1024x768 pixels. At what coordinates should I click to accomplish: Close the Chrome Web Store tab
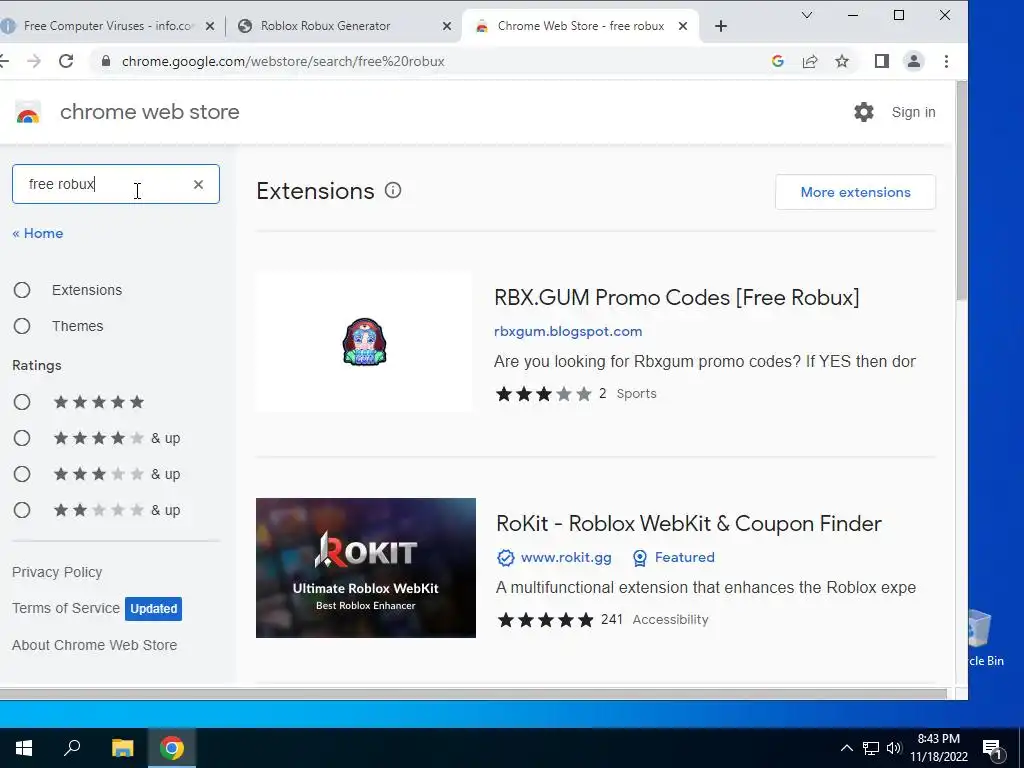tap(682, 26)
